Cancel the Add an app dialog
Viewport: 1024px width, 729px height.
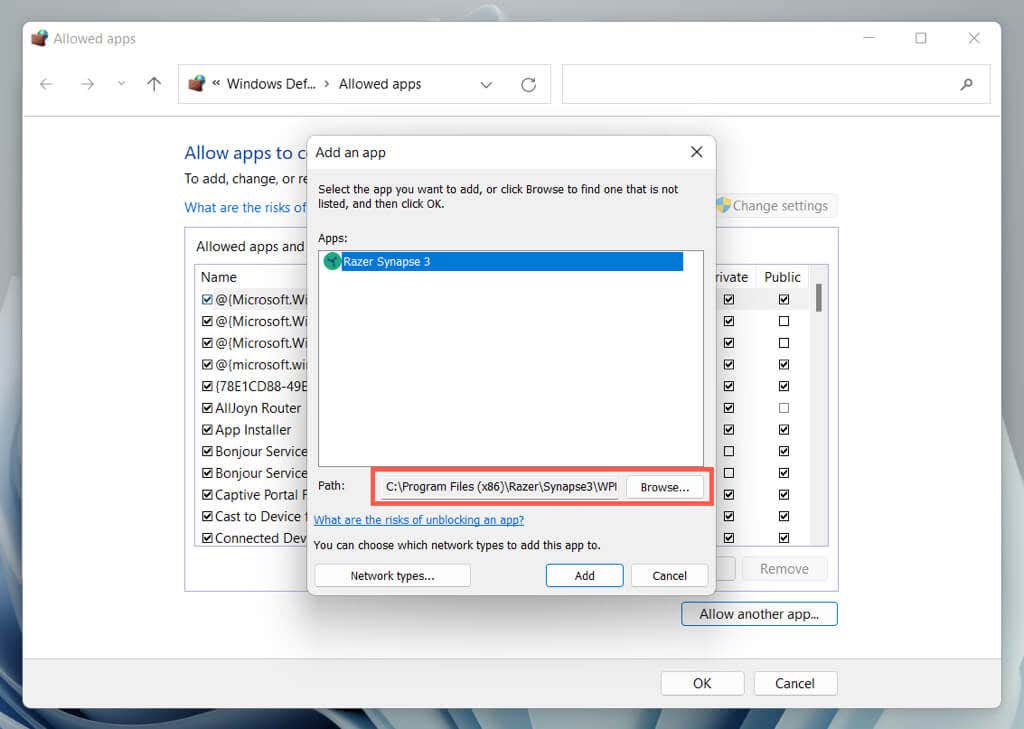(669, 575)
